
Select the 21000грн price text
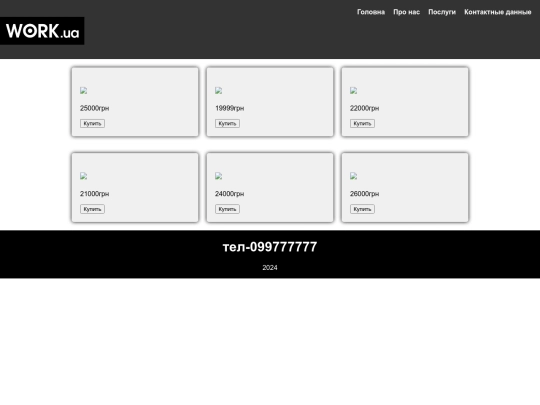(x=94, y=194)
